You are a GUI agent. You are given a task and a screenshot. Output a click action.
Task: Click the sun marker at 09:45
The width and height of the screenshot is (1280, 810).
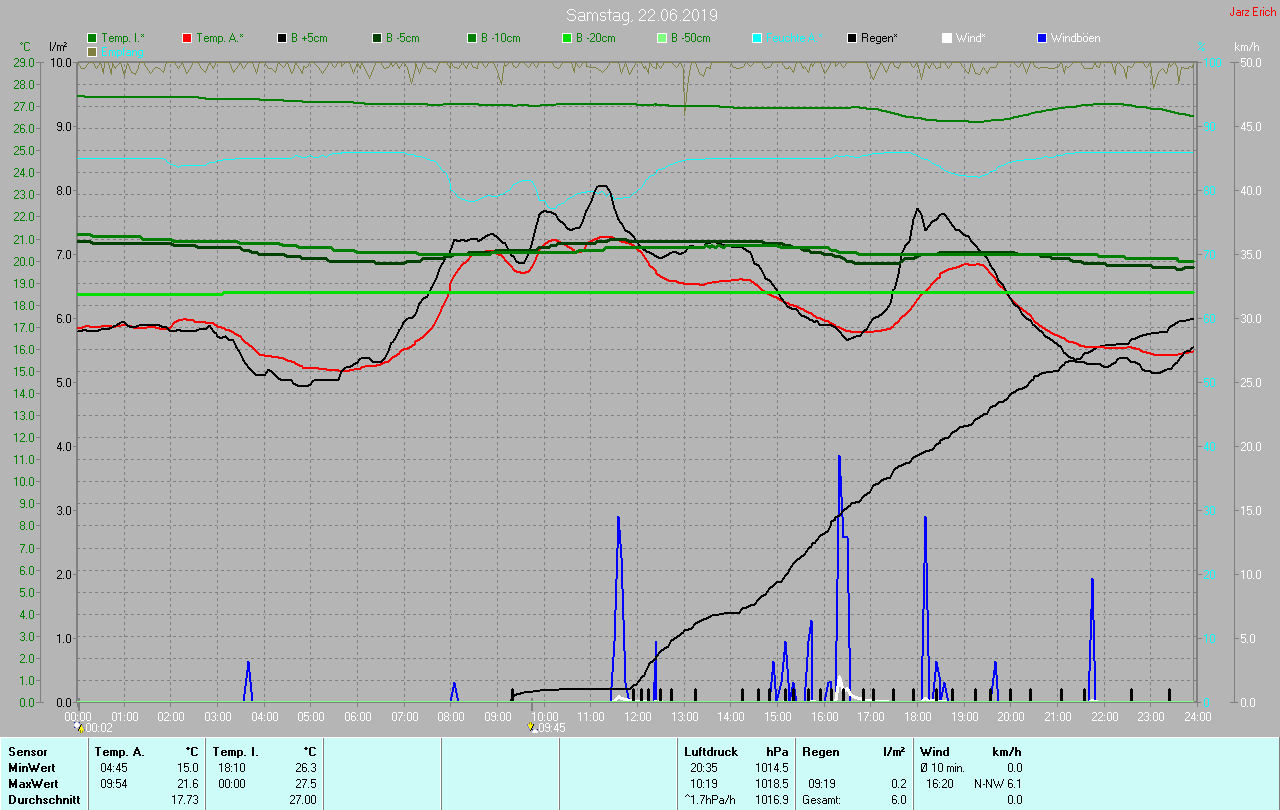point(532,727)
